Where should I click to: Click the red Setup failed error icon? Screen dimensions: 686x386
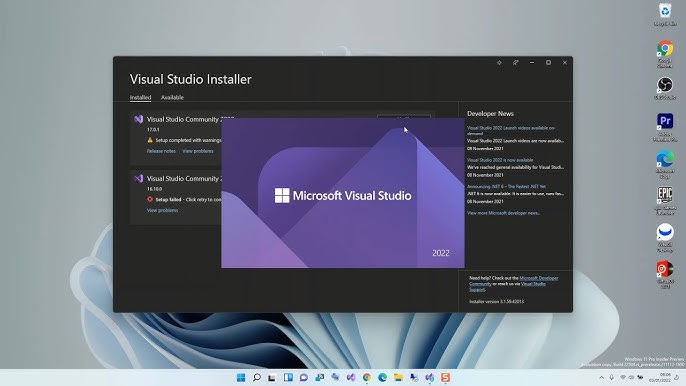point(150,199)
